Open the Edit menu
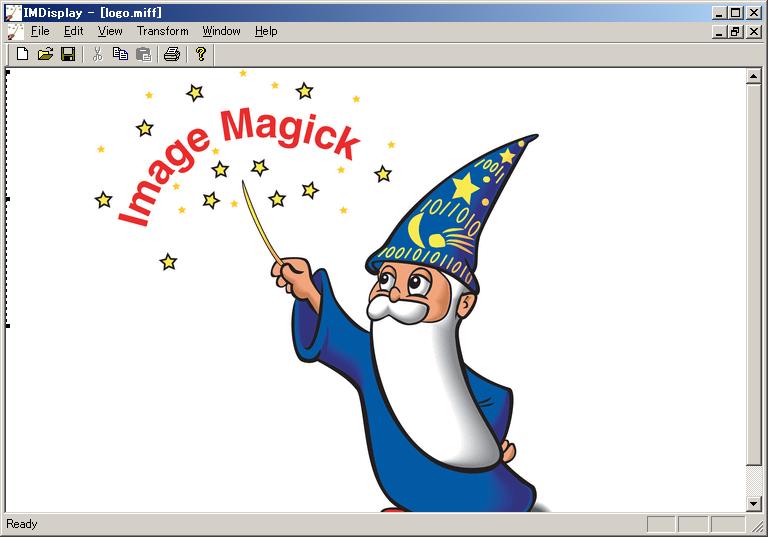 (73, 31)
